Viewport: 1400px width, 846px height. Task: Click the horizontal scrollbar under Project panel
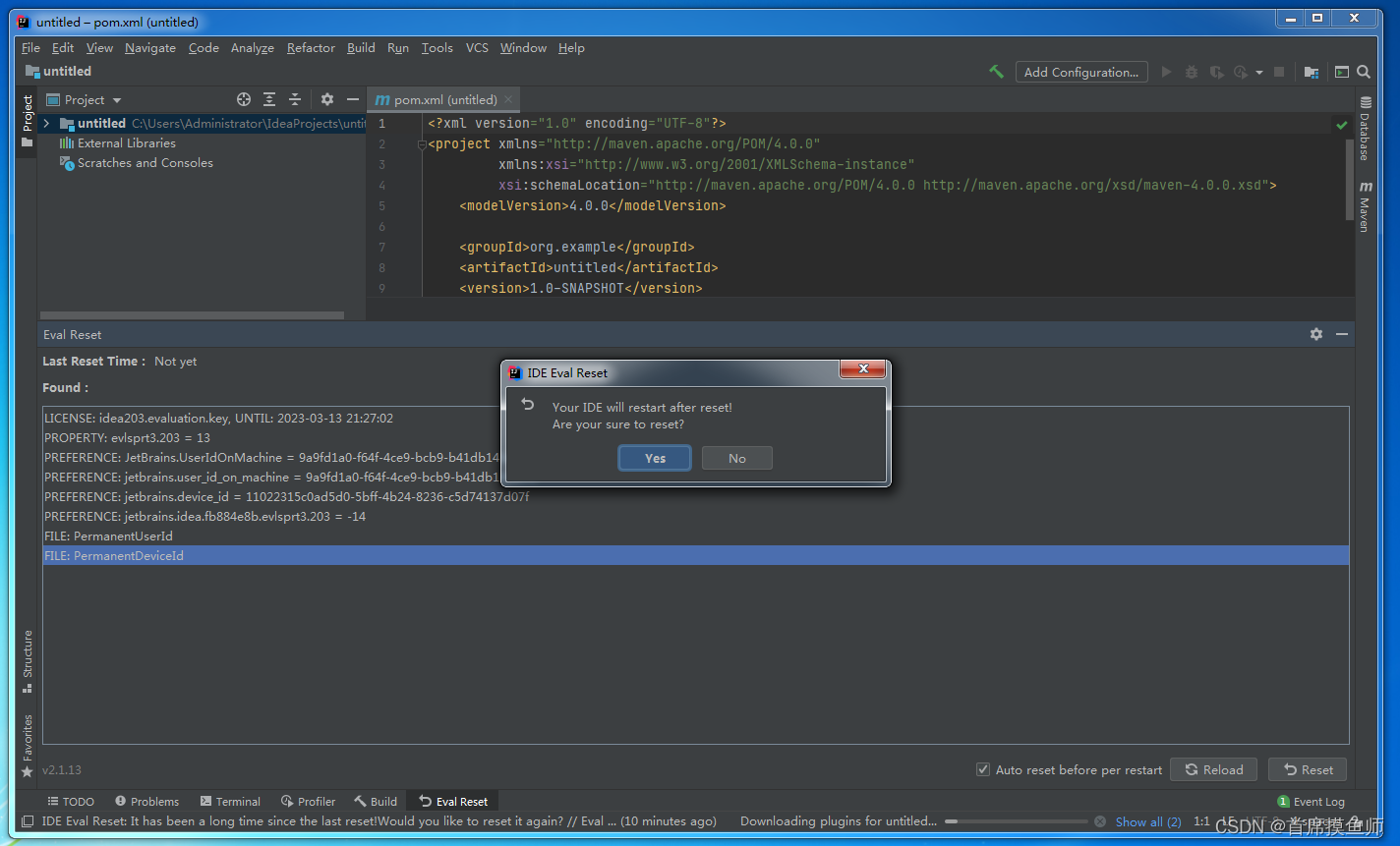pyautogui.click(x=192, y=315)
